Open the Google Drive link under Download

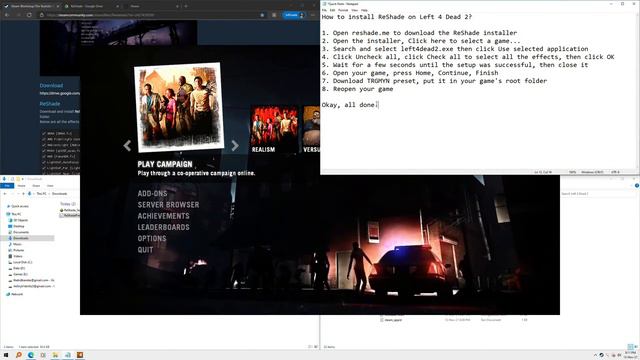click(x=60, y=93)
